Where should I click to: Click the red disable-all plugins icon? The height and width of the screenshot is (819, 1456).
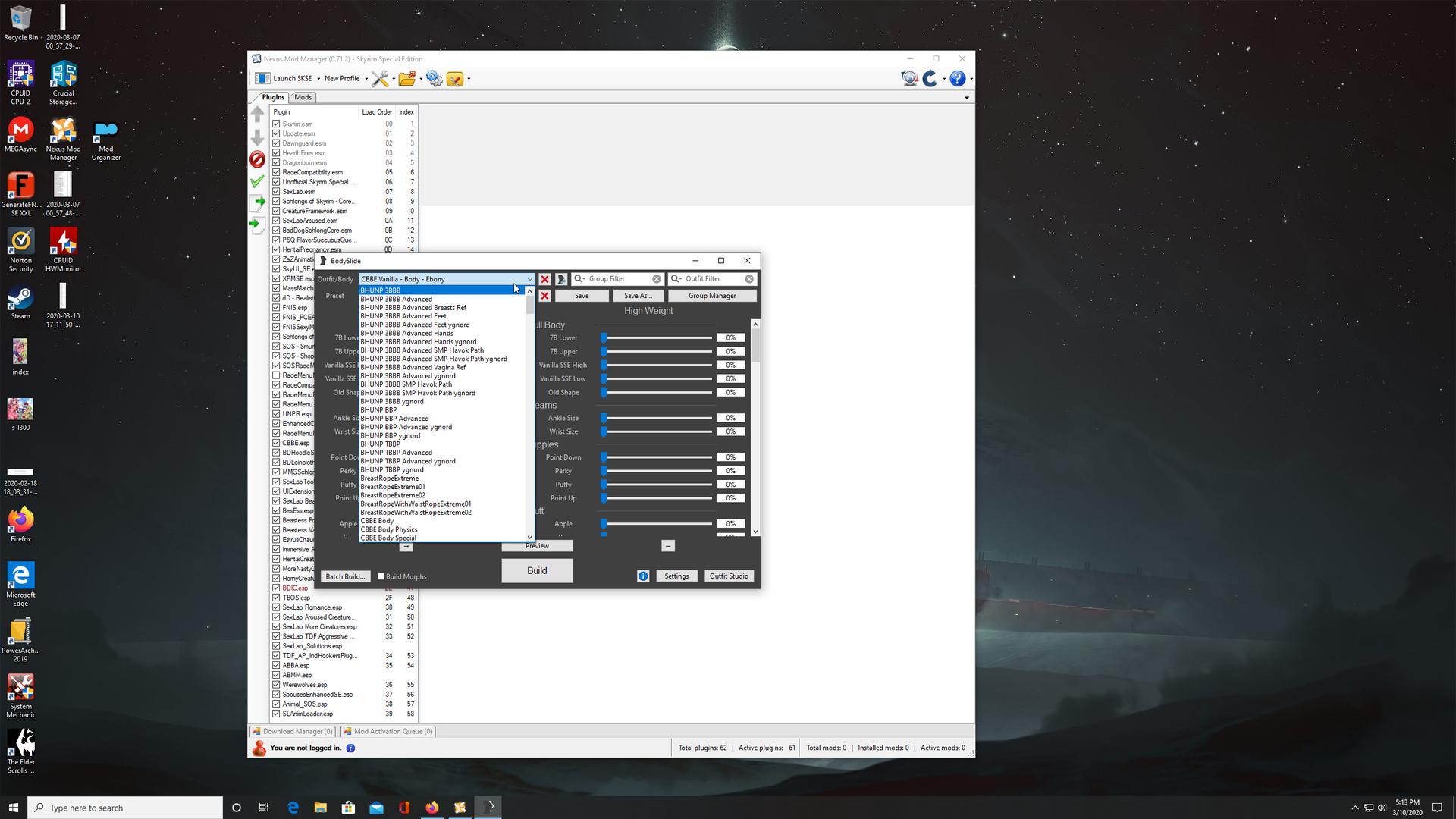(257, 159)
